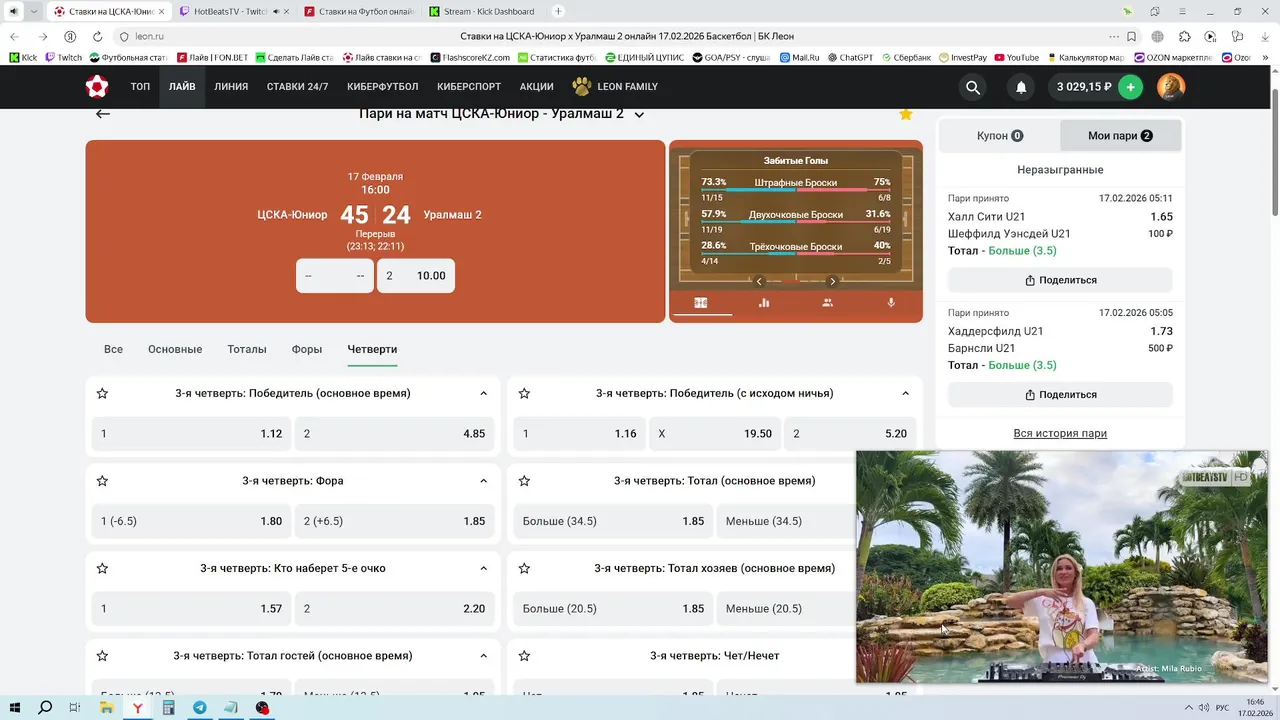Toggle the yellow favorite star for the match
1280x720 pixels.
906,114
